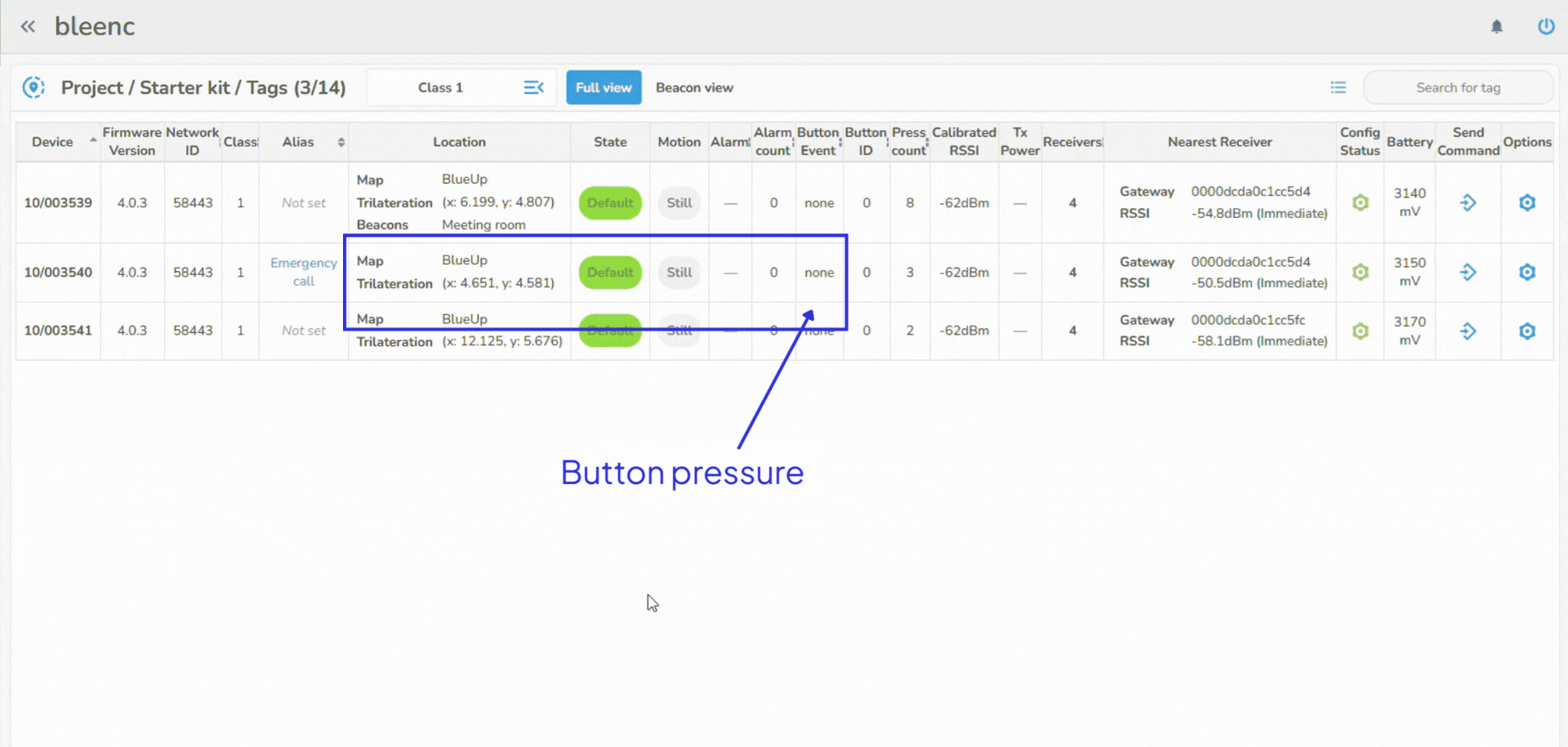Click the Send Command icon for device 10/003540
Image resolution: width=1568 pixels, height=747 pixels.
click(1468, 272)
